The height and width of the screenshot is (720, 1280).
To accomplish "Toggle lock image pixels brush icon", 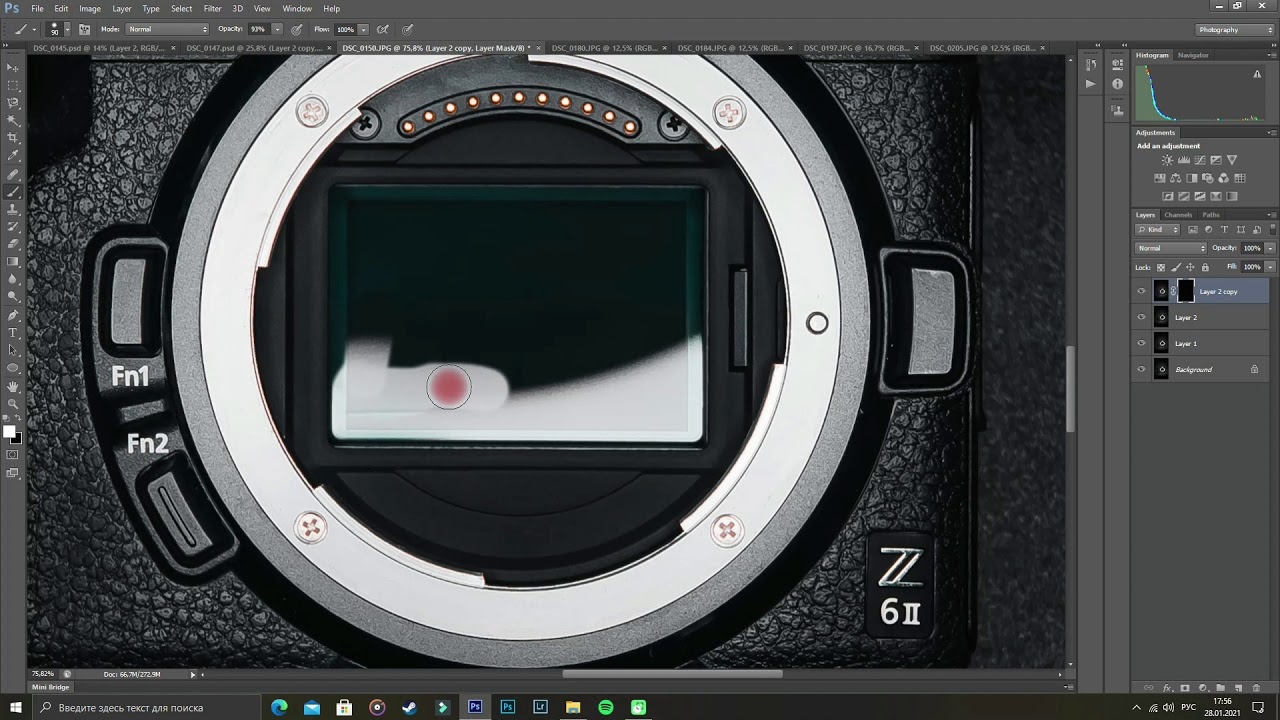I will [1176, 267].
